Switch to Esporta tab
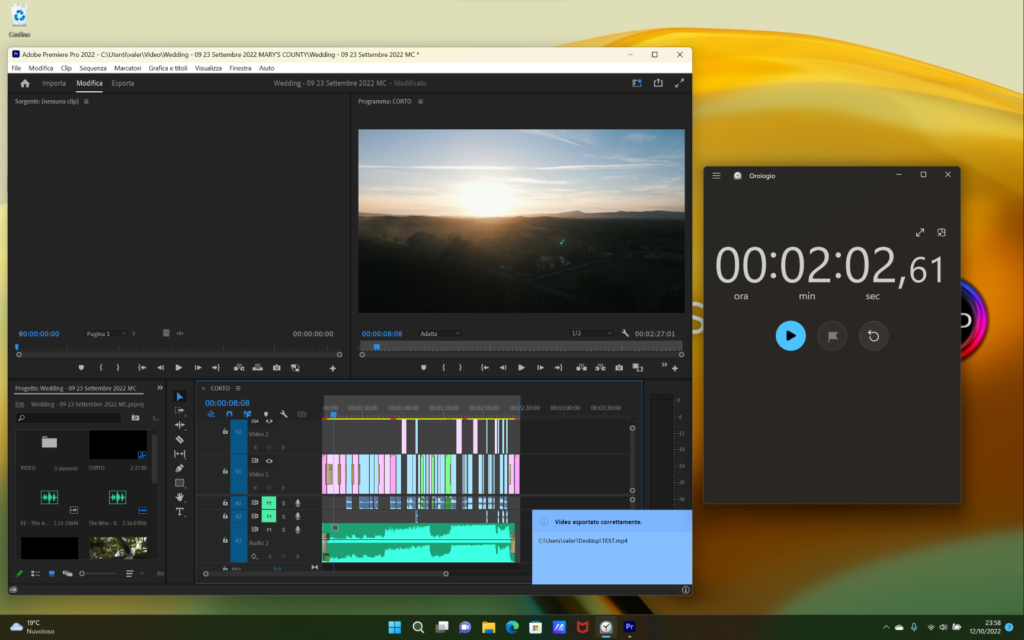 click(123, 83)
